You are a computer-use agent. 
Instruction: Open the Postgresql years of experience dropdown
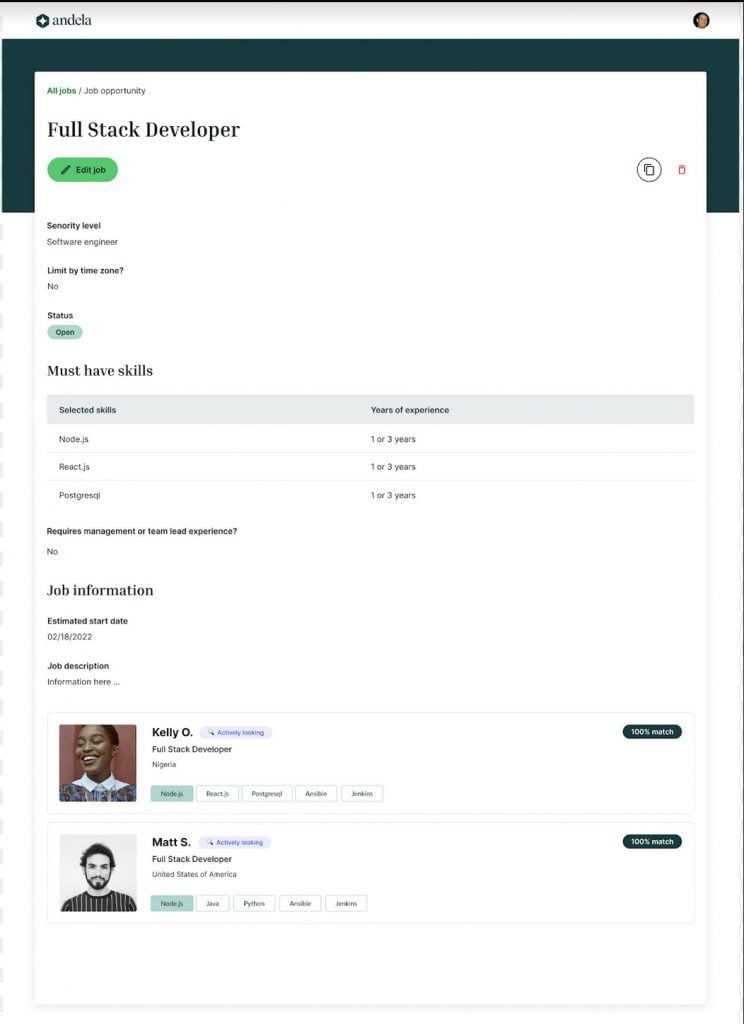[394, 494]
